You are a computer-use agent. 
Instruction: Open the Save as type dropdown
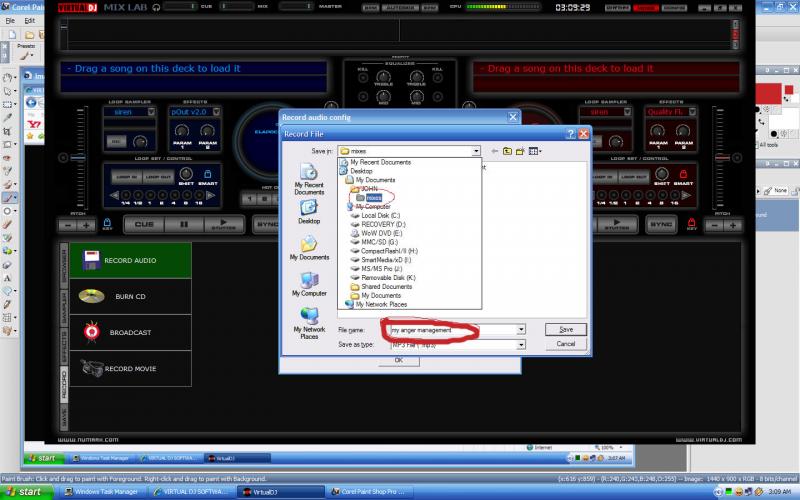(x=520, y=345)
